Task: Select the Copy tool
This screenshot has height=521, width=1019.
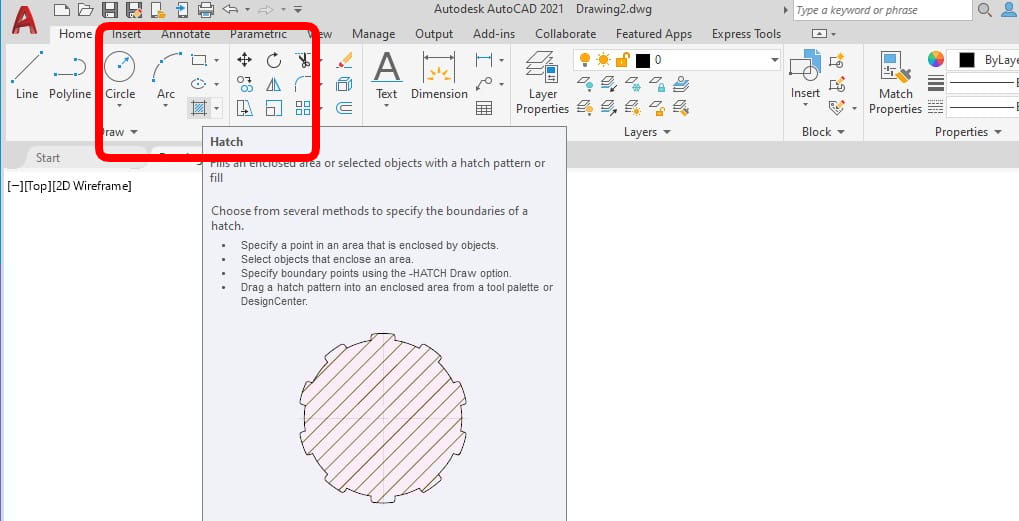Action: tap(244, 84)
